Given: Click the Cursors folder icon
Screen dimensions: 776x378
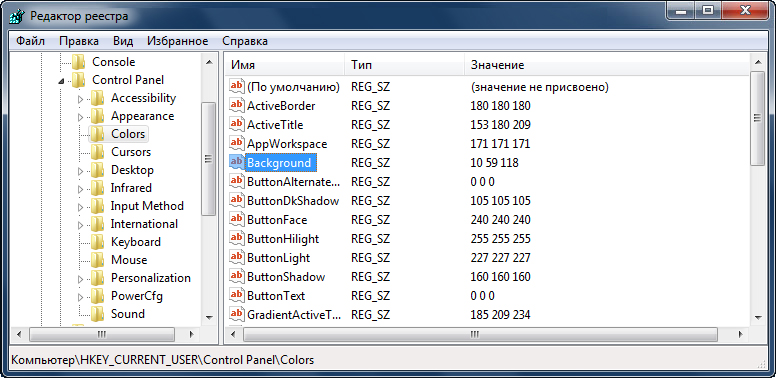Looking at the screenshot, I should pyautogui.click(x=97, y=152).
